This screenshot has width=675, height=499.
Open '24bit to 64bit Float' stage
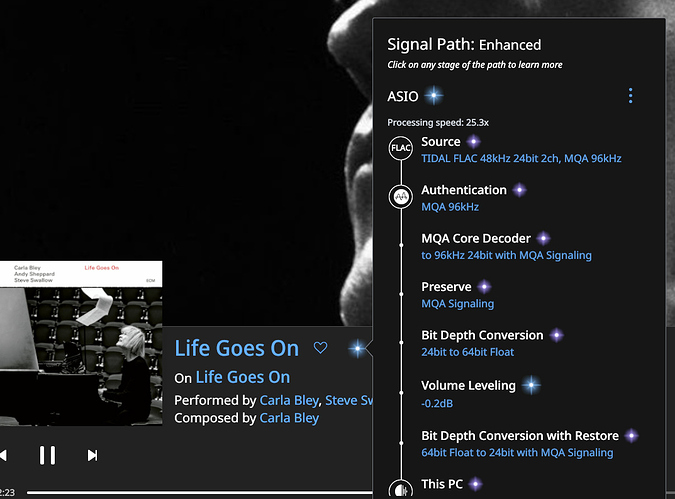[x=468, y=352]
